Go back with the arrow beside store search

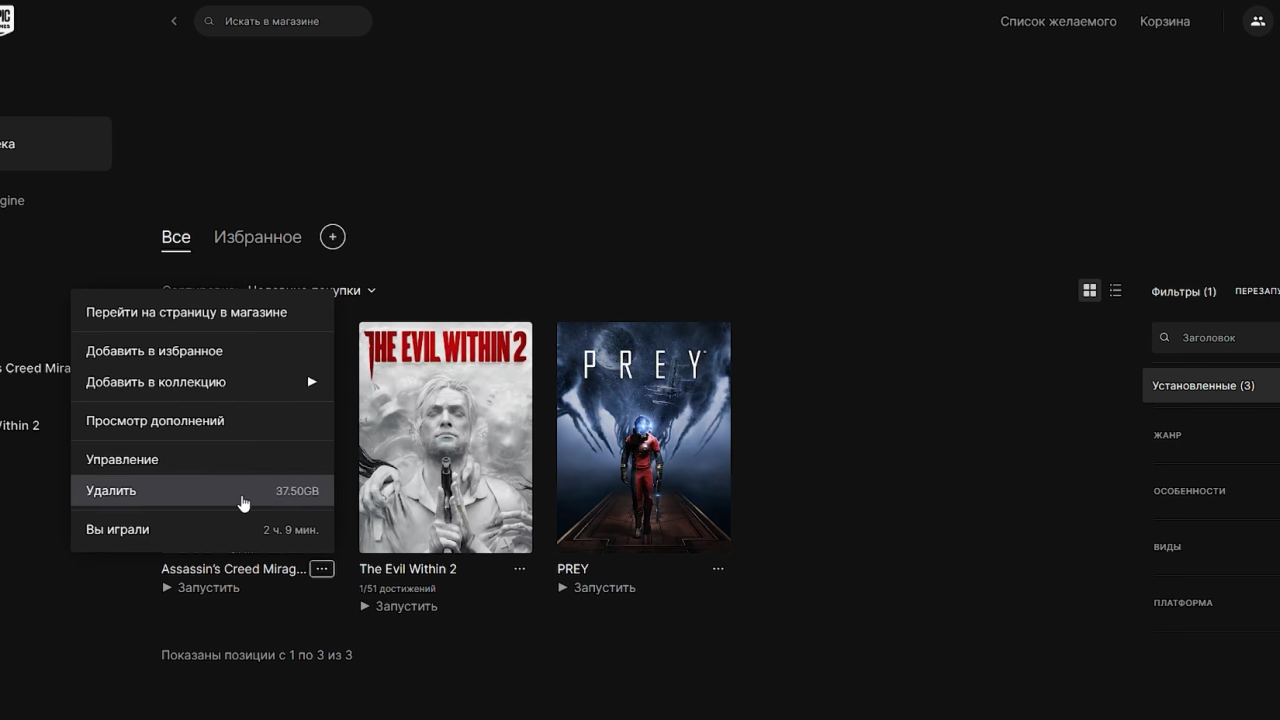[174, 21]
